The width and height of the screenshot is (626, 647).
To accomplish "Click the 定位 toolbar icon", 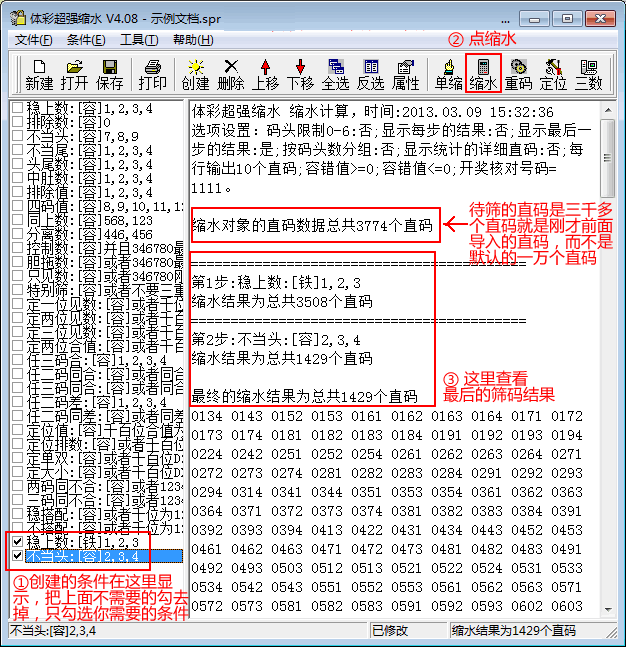I will pos(553,75).
